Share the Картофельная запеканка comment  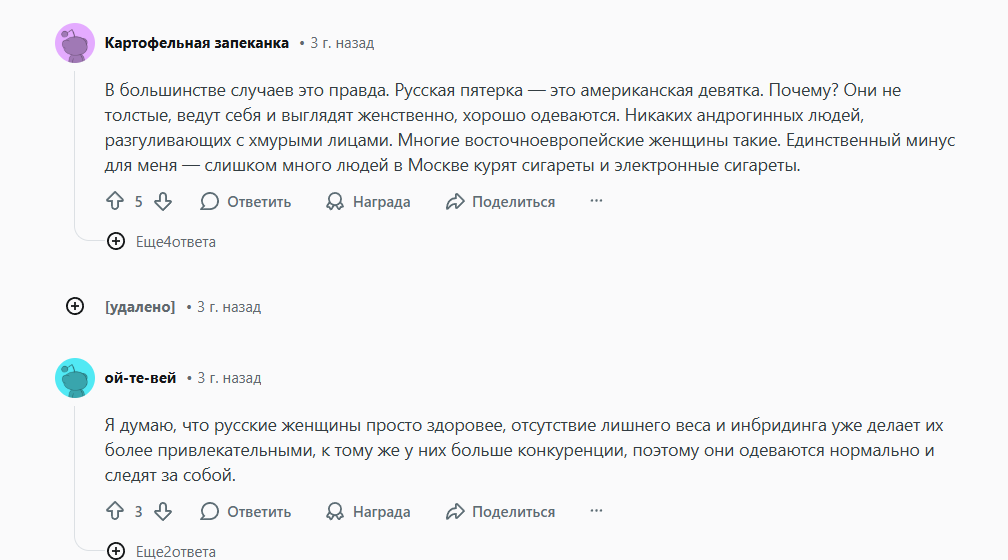tap(500, 201)
